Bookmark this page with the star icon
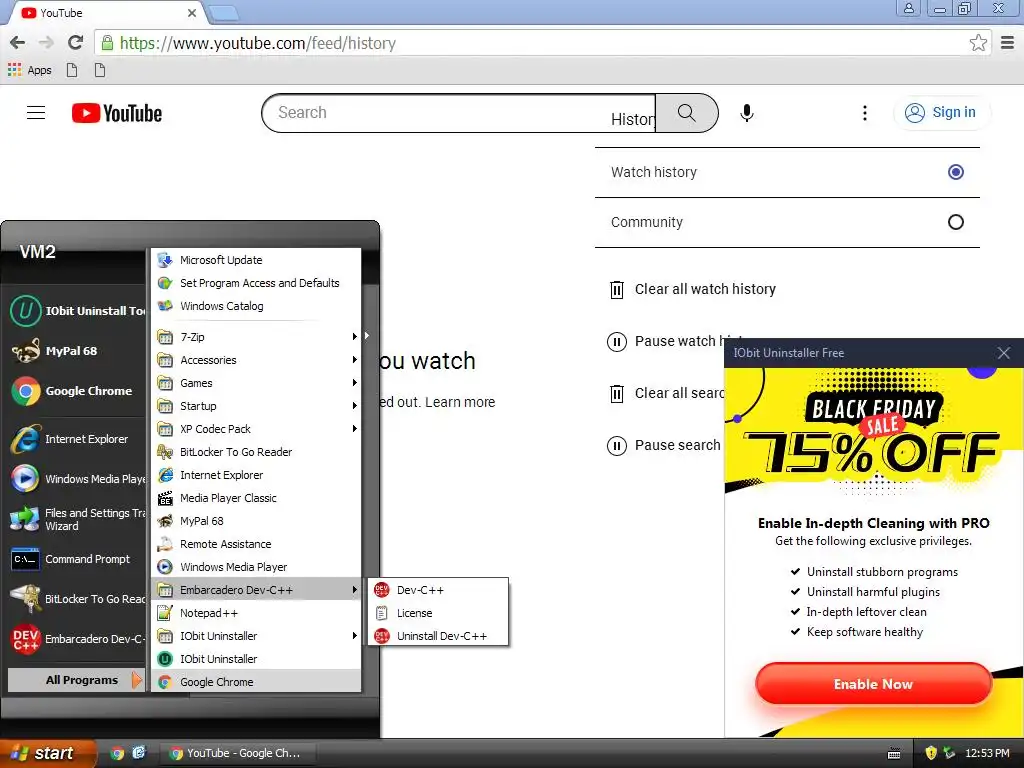 (978, 43)
